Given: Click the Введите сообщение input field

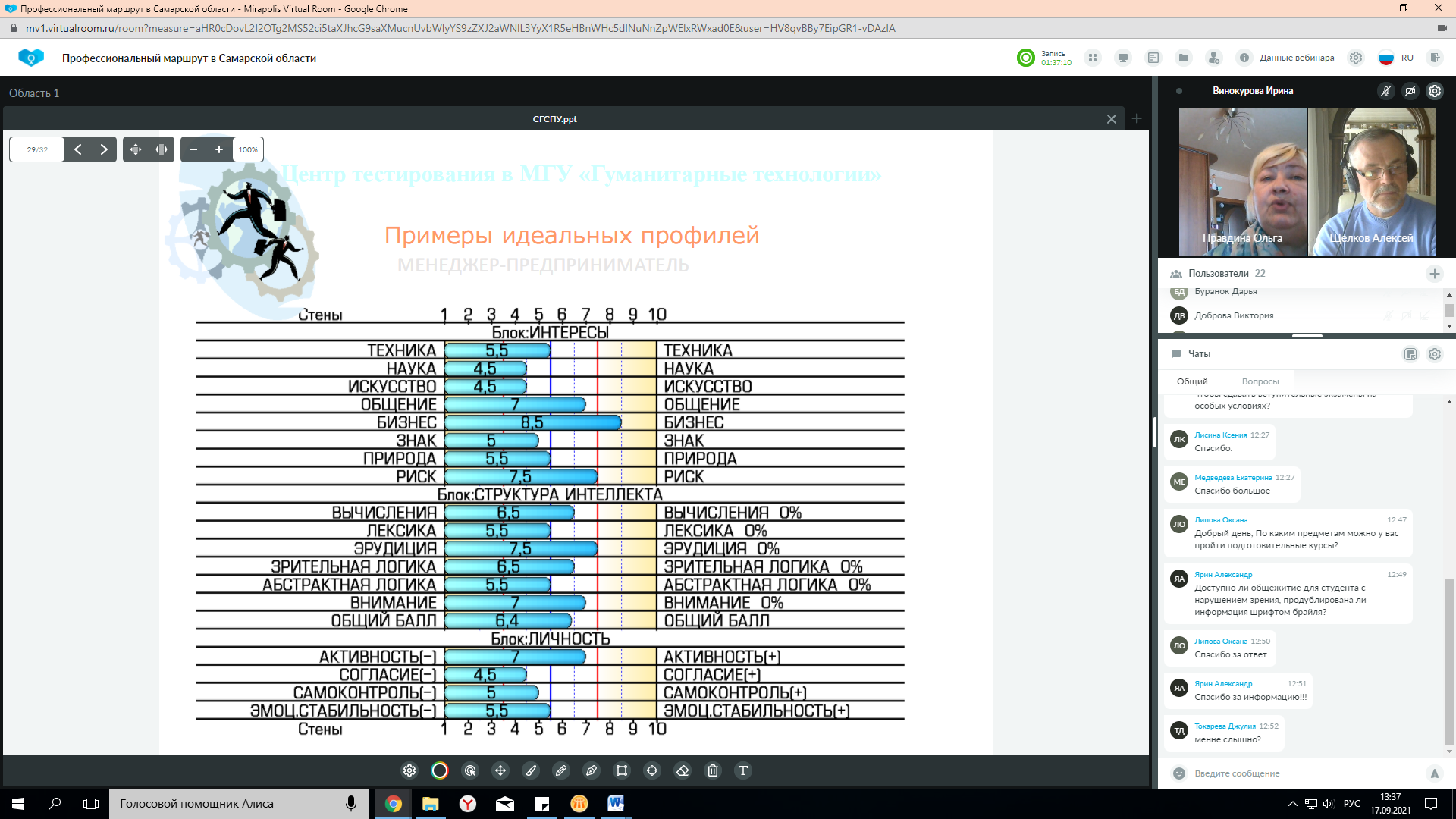Looking at the screenshot, I should (x=1306, y=773).
